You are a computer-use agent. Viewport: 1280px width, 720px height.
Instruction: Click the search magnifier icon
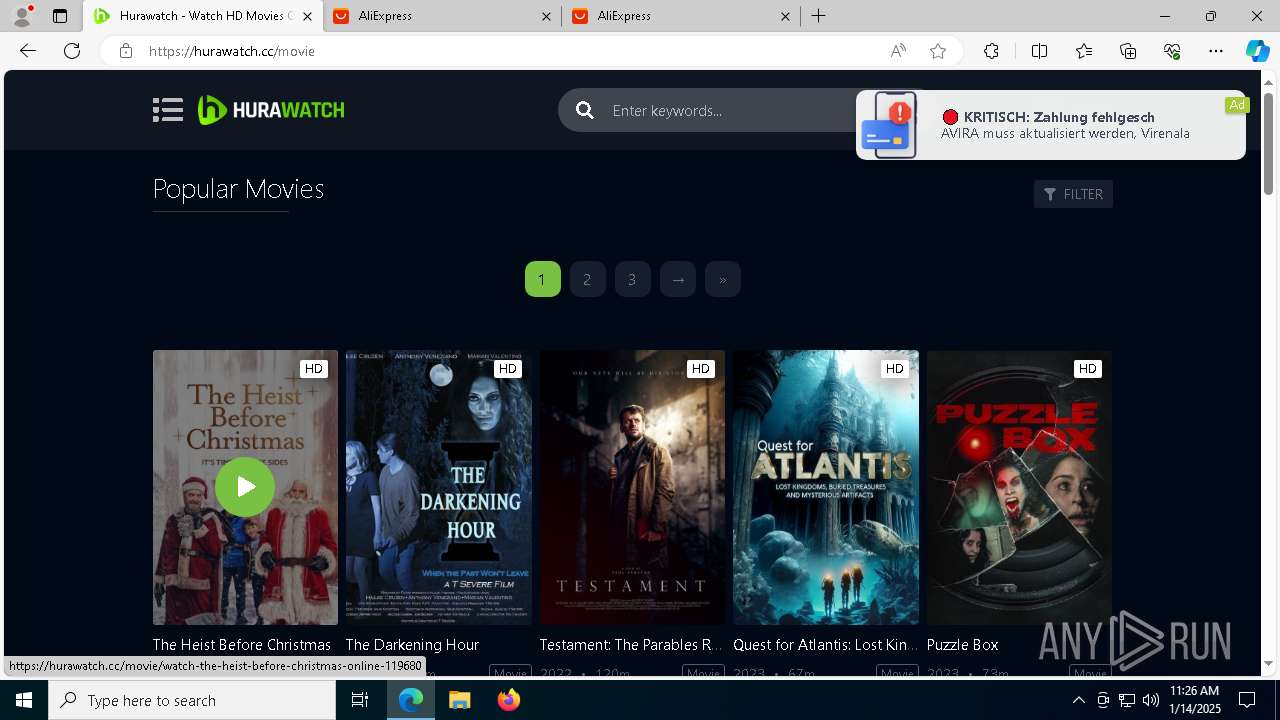585,110
